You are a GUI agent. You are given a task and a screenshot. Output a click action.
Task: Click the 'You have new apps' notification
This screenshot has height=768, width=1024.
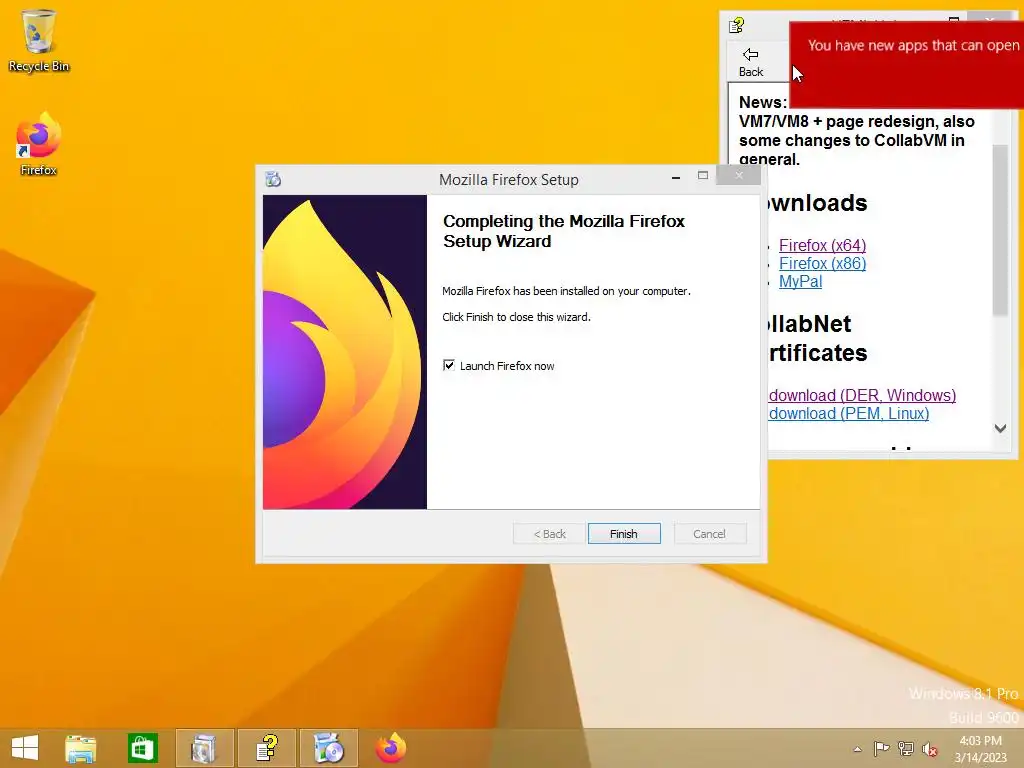[906, 64]
